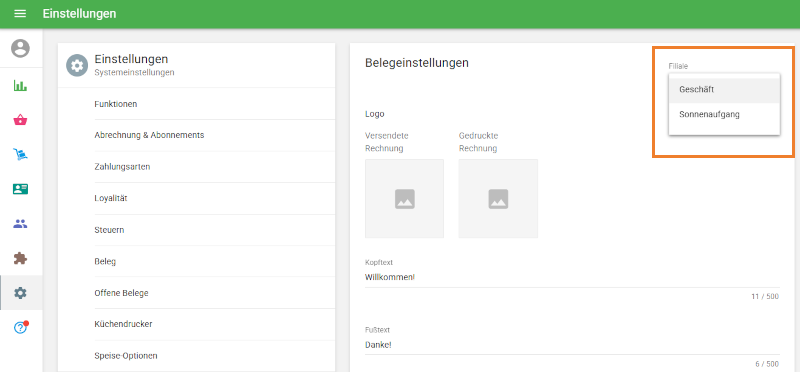Open the hamburger navigation menu

[20, 14]
